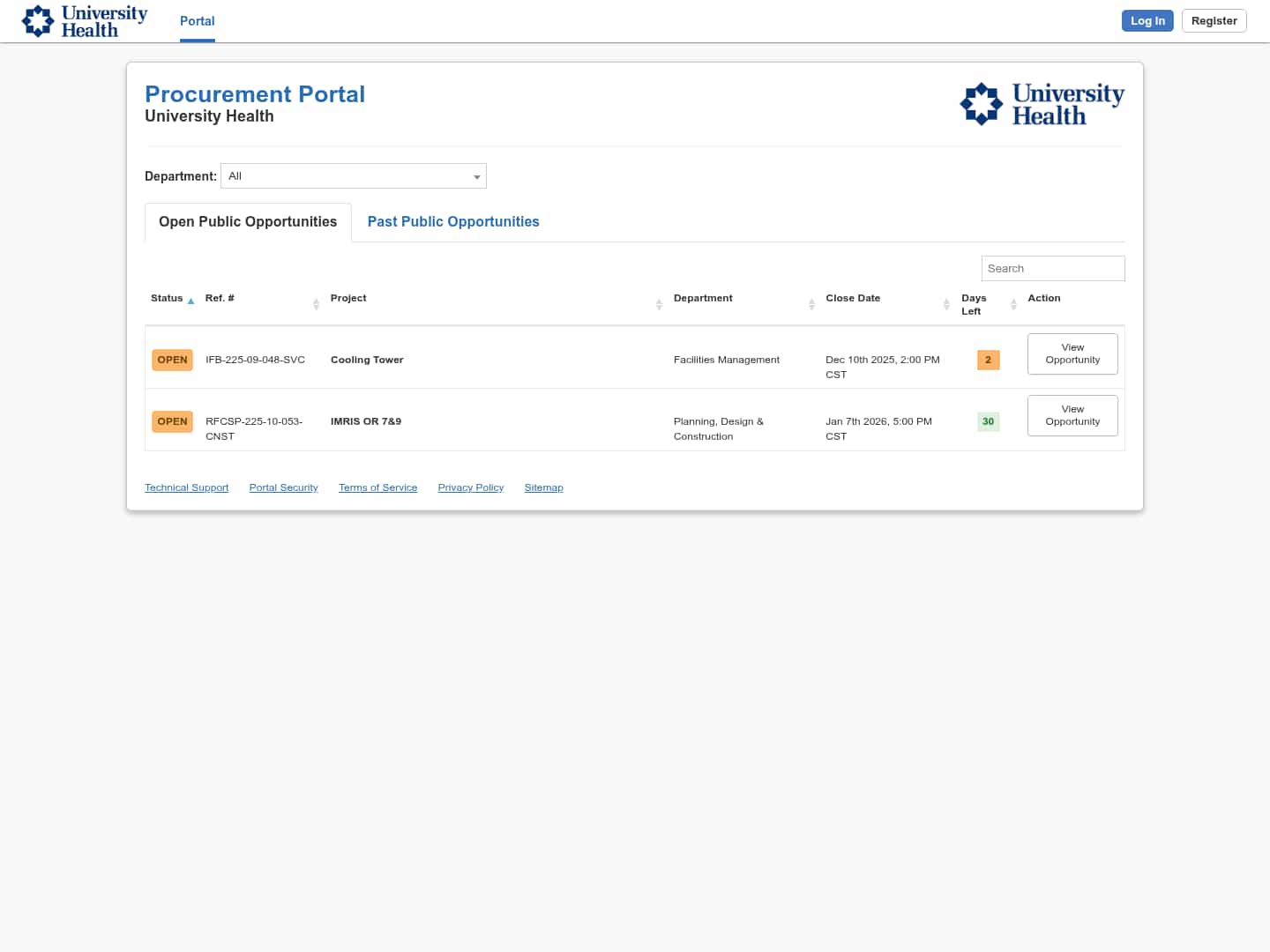
Task: Select the Open Public Opportunities tab
Action: (x=247, y=221)
